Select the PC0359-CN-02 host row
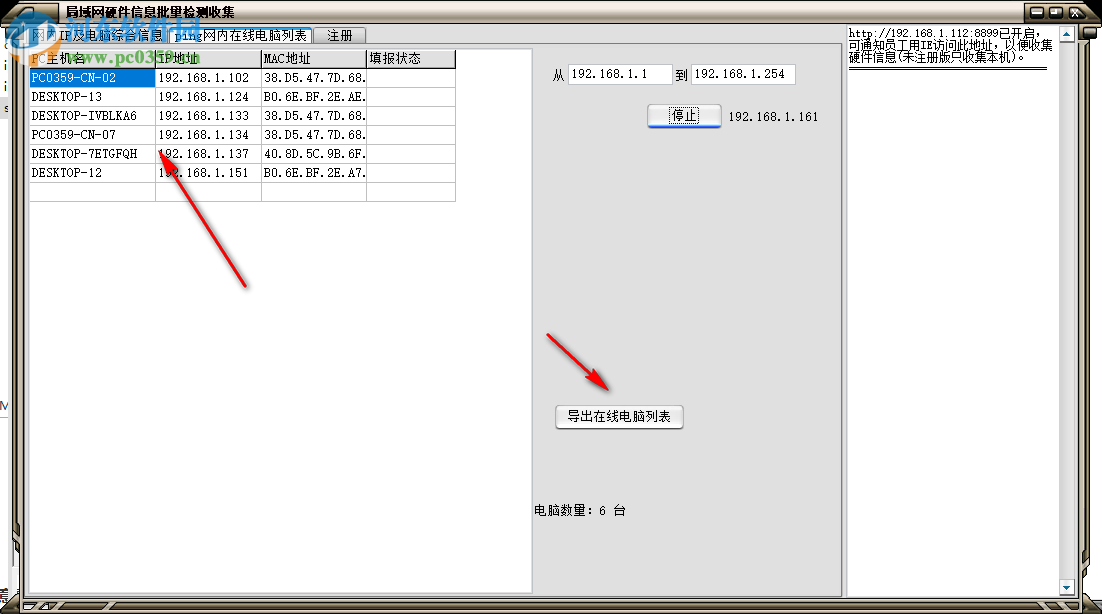Viewport: 1102px width, 614px height. [x=90, y=77]
